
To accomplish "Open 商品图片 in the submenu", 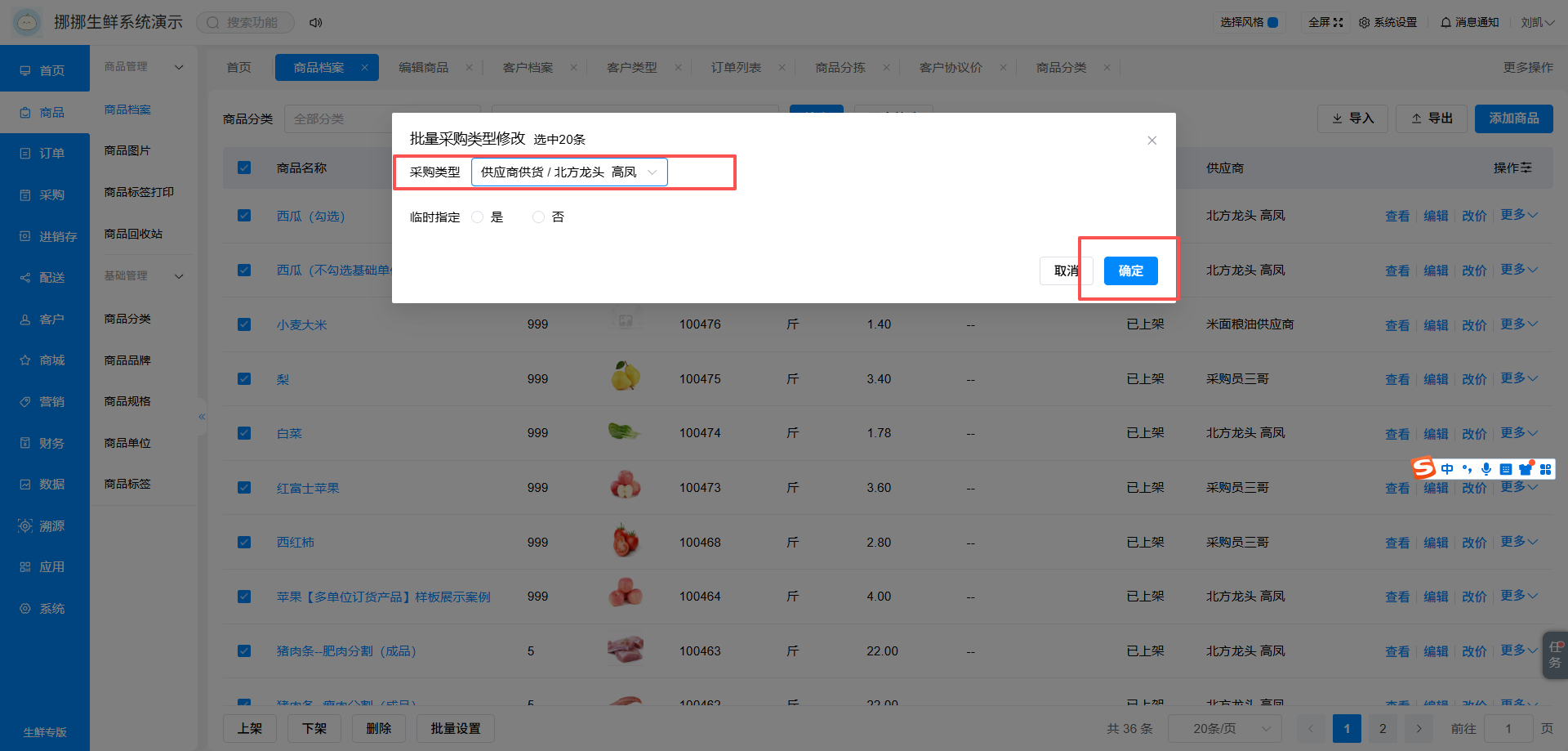I will (127, 151).
